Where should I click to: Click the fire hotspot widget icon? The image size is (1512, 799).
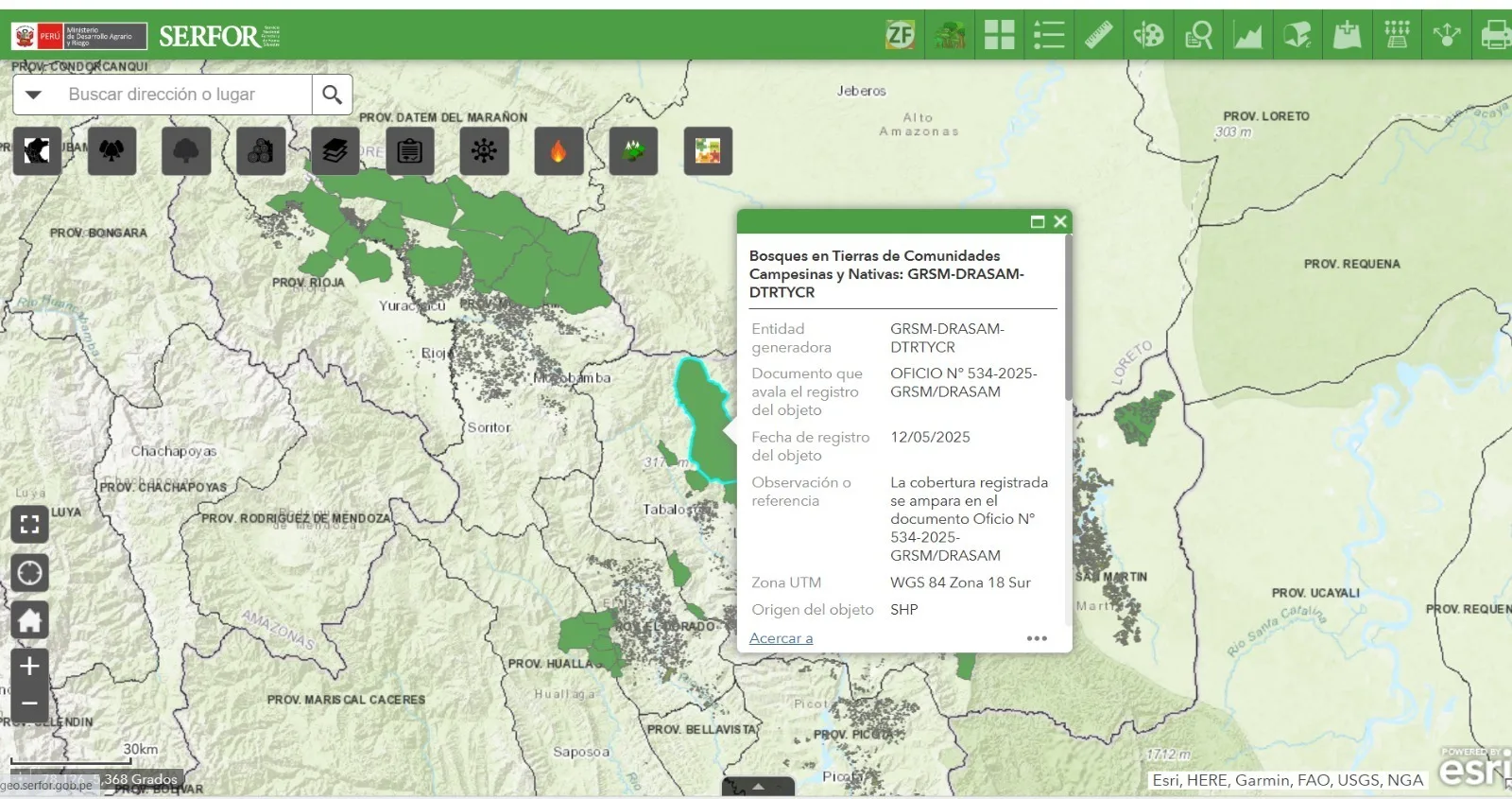558,151
